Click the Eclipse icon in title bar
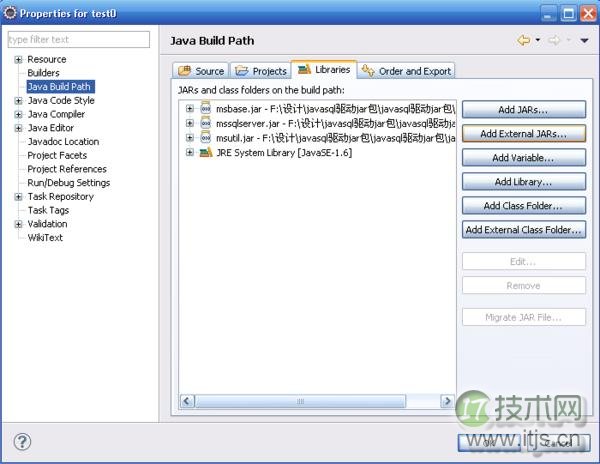Image resolution: width=600 pixels, height=464 pixels. (x=10, y=13)
